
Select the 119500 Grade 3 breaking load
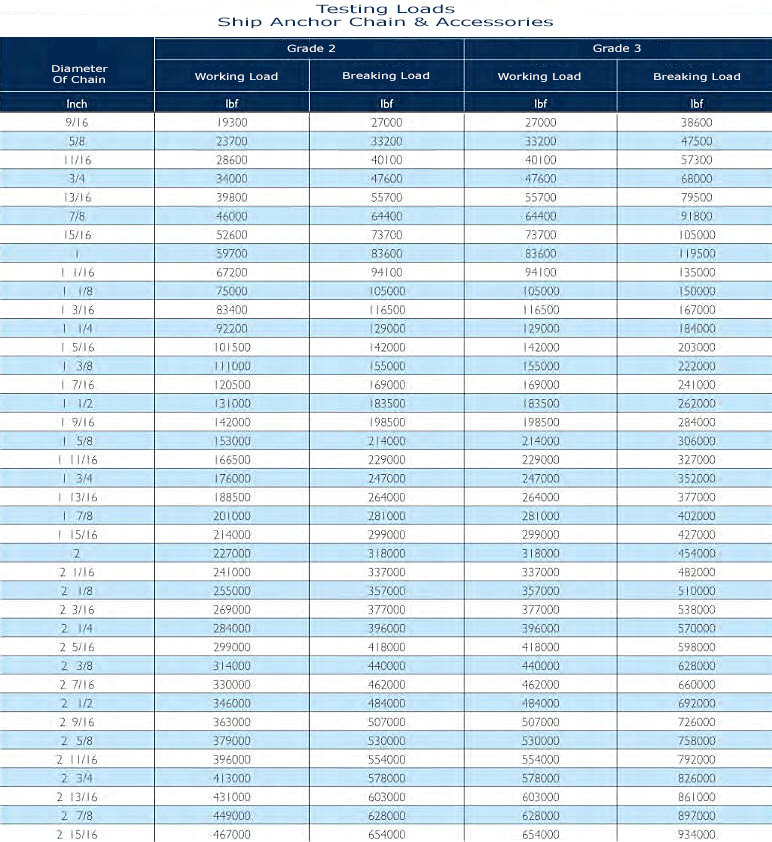696,254
